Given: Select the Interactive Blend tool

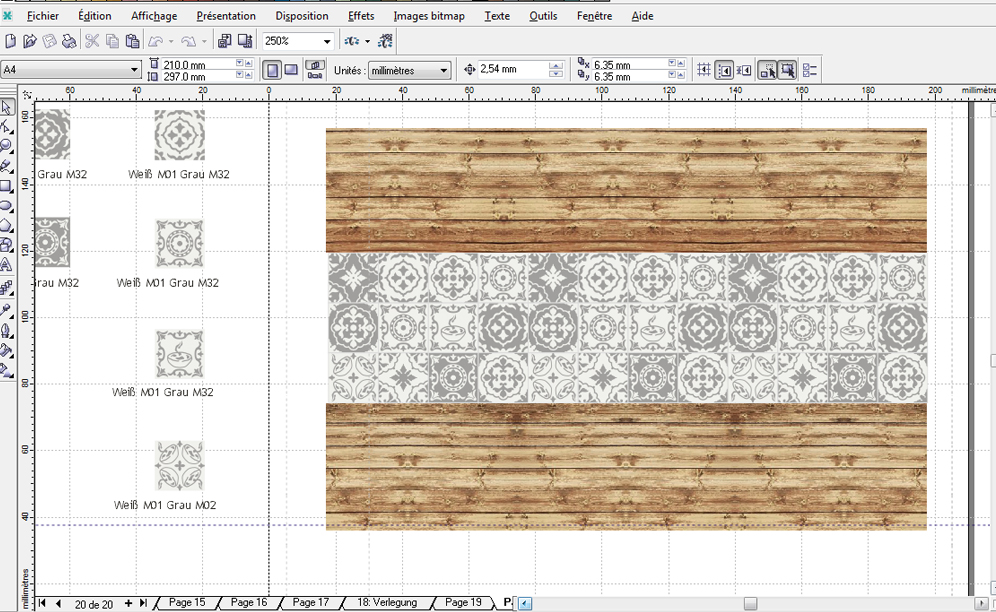Looking at the screenshot, I should pos(6,288).
